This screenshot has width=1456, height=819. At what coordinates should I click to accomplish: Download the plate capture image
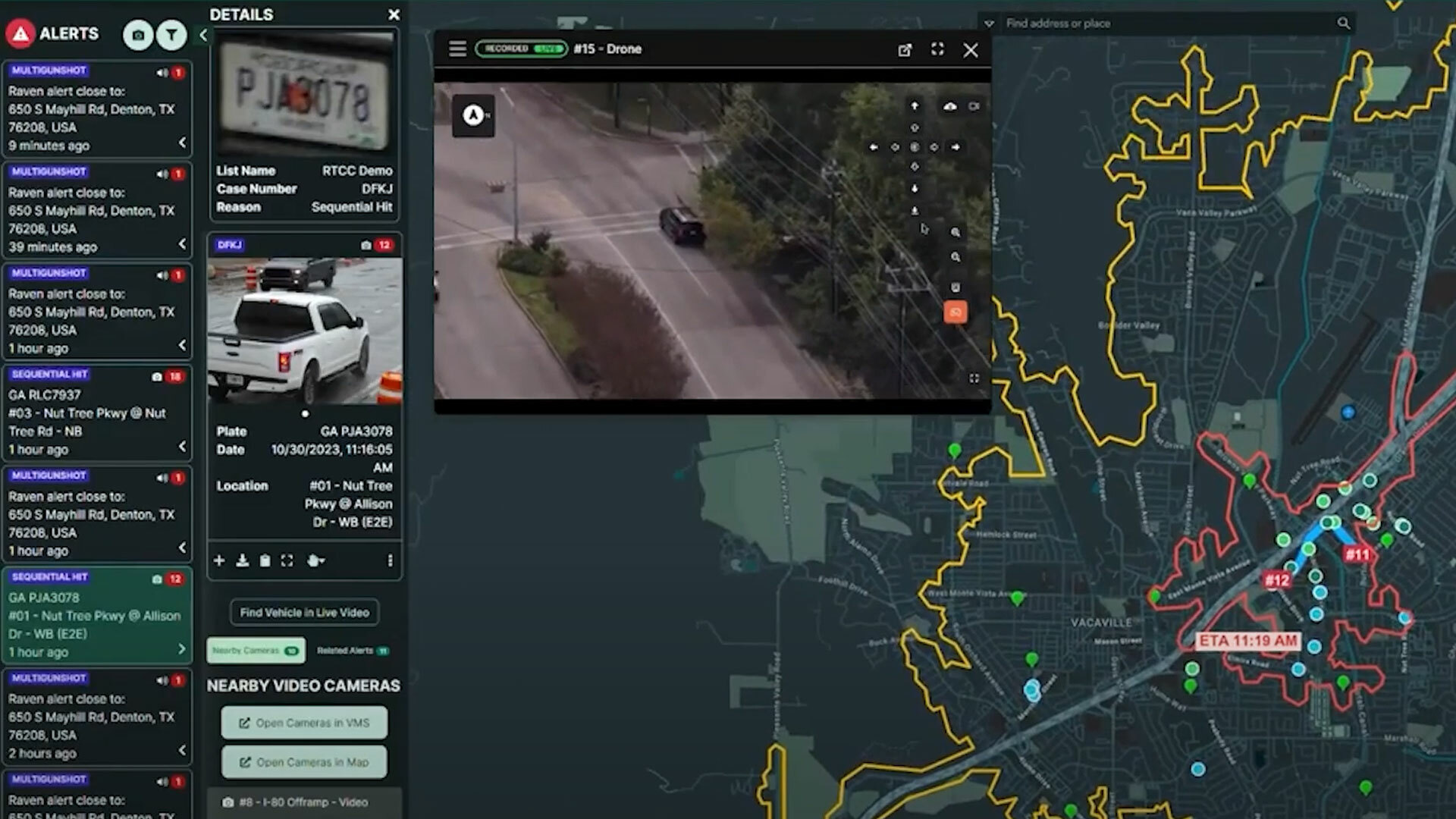click(242, 560)
